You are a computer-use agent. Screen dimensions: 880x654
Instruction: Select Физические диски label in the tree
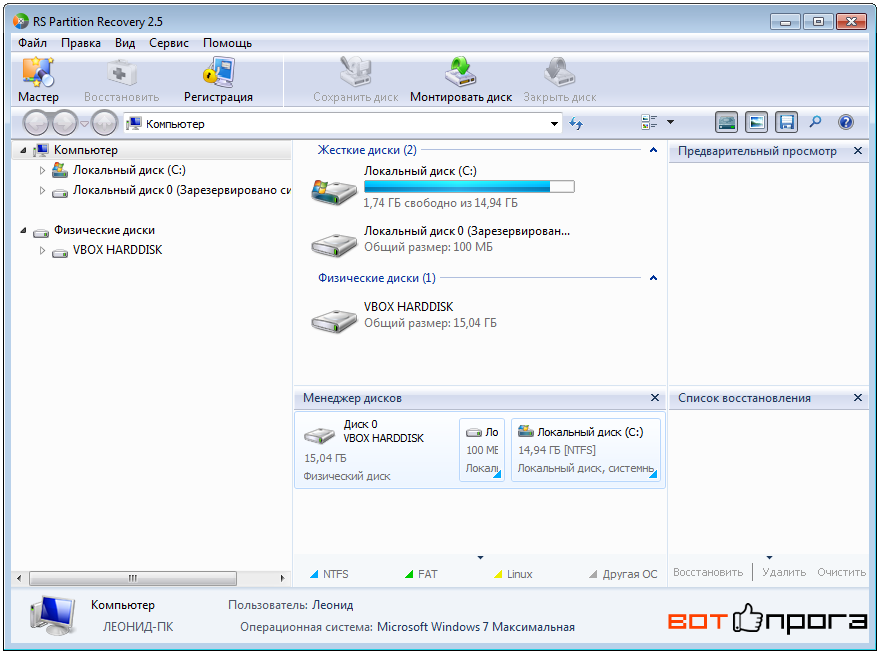click(104, 230)
